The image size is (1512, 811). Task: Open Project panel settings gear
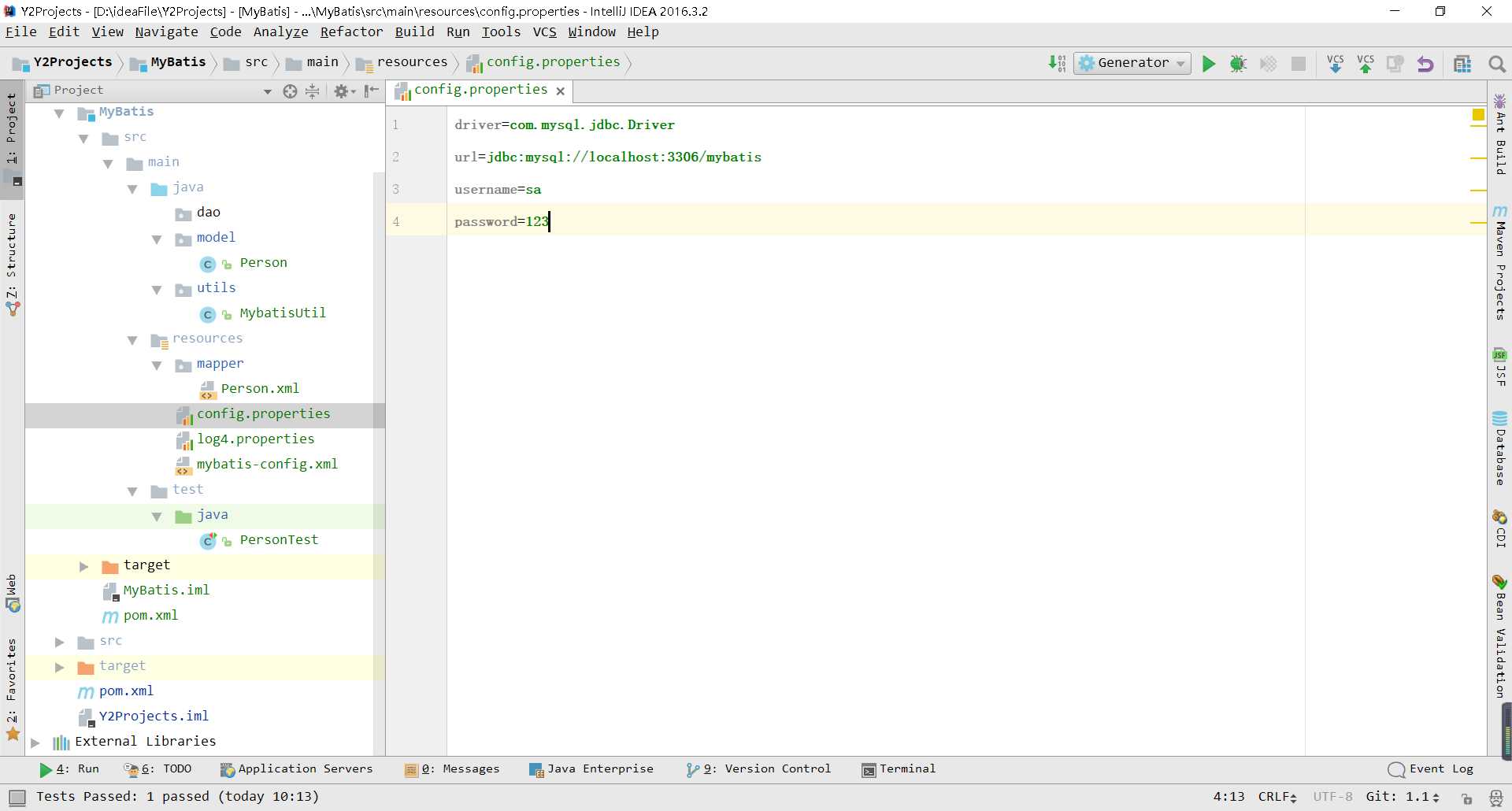click(x=344, y=91)
